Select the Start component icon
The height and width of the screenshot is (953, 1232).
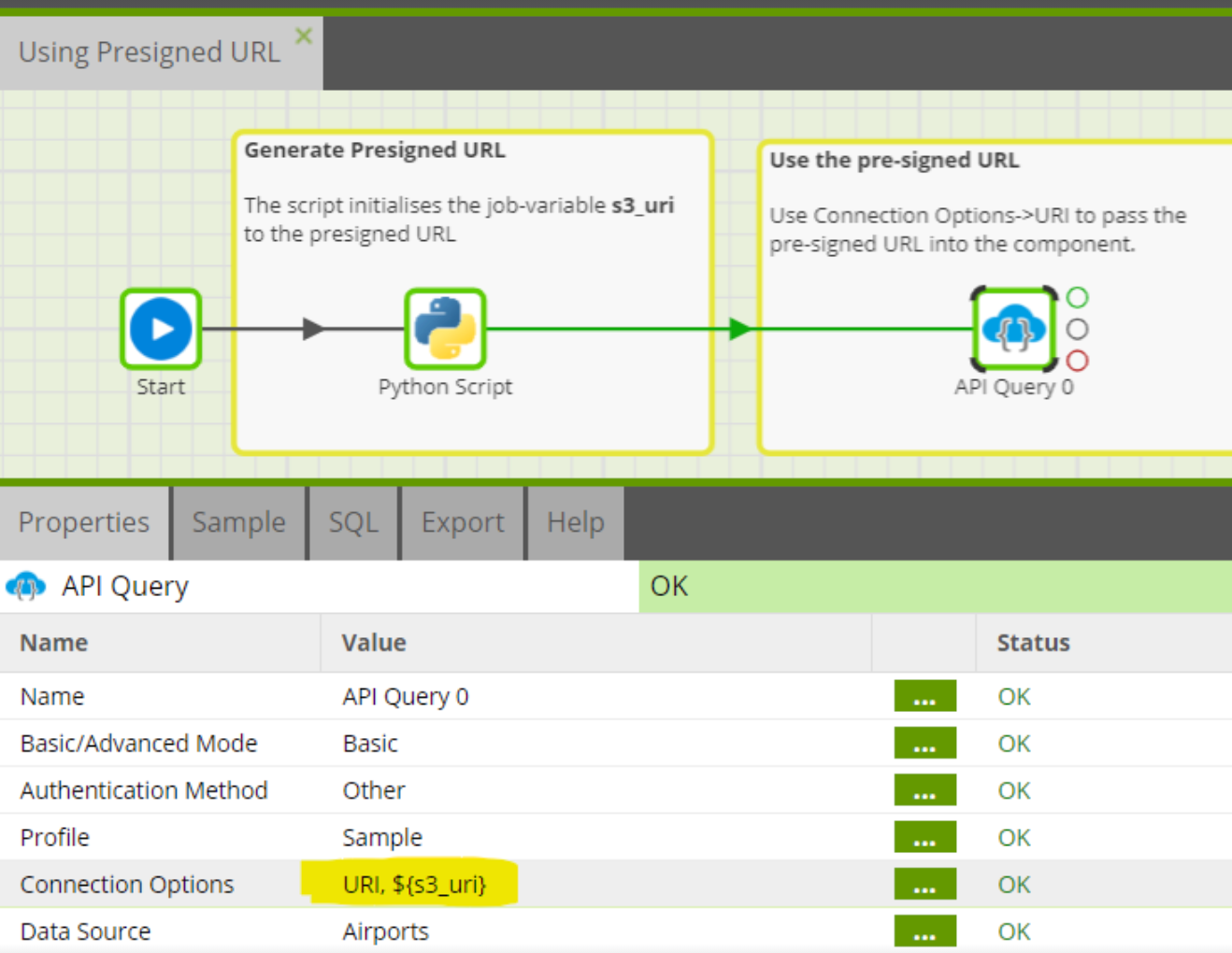[161, 329]
